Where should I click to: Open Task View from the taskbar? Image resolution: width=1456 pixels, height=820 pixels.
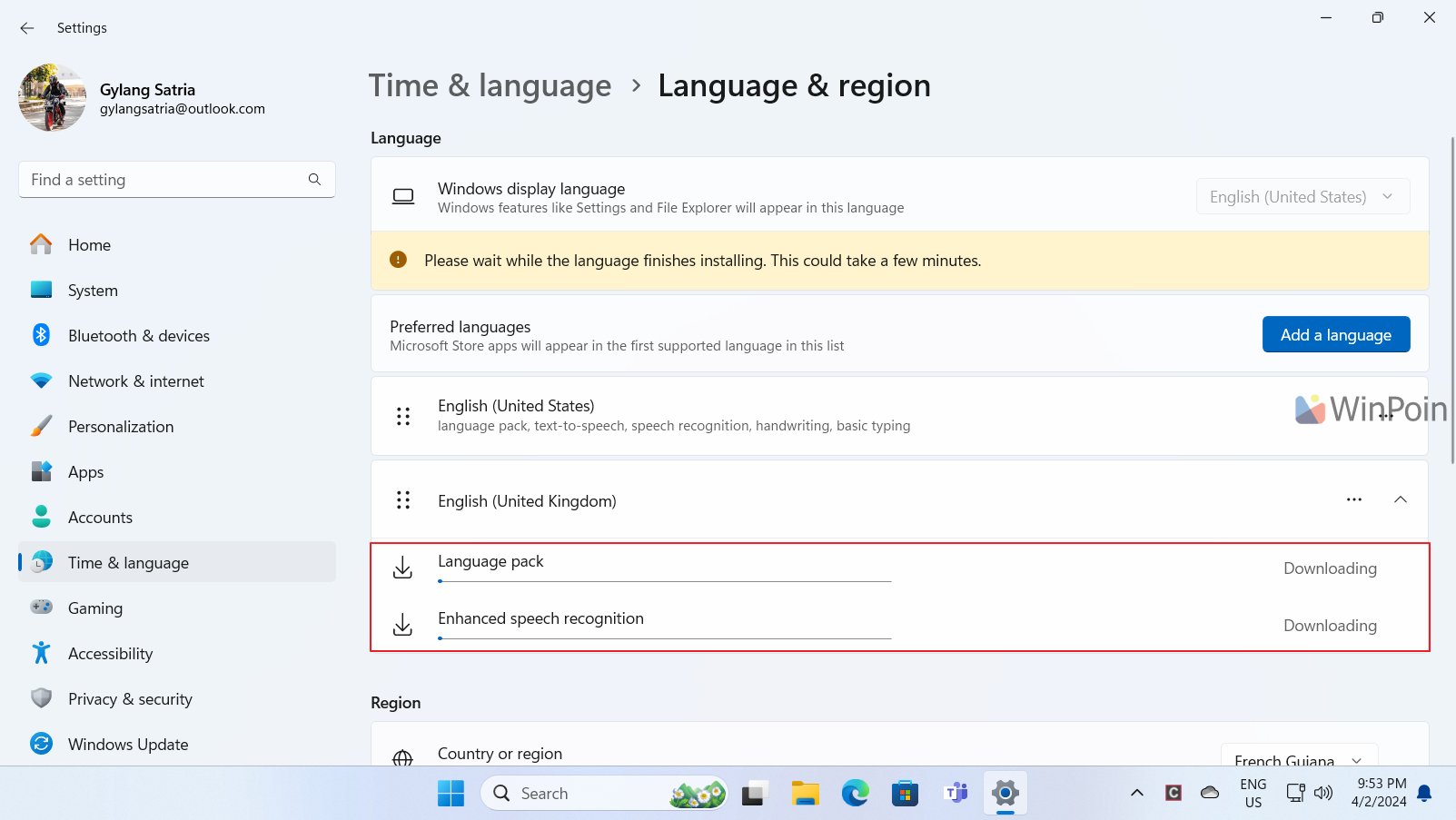pyautogui.click(x=756, y=794)
